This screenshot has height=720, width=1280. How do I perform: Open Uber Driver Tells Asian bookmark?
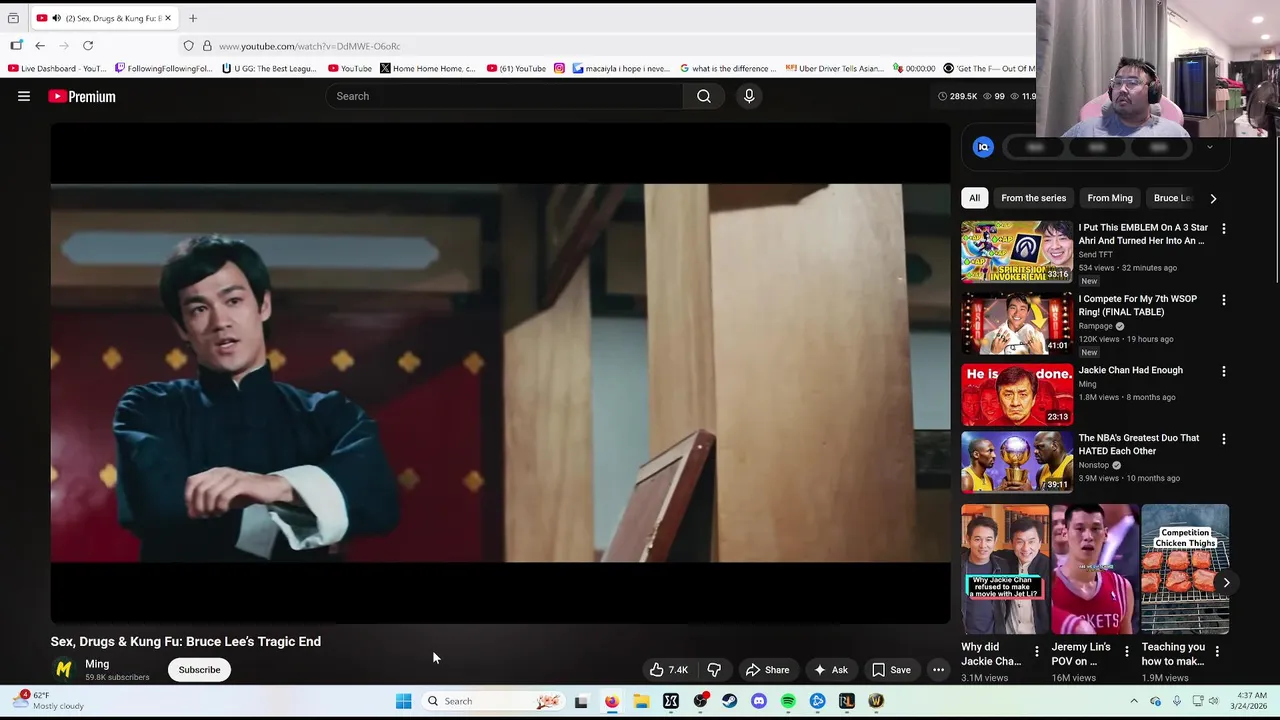(x=834, y=68)
